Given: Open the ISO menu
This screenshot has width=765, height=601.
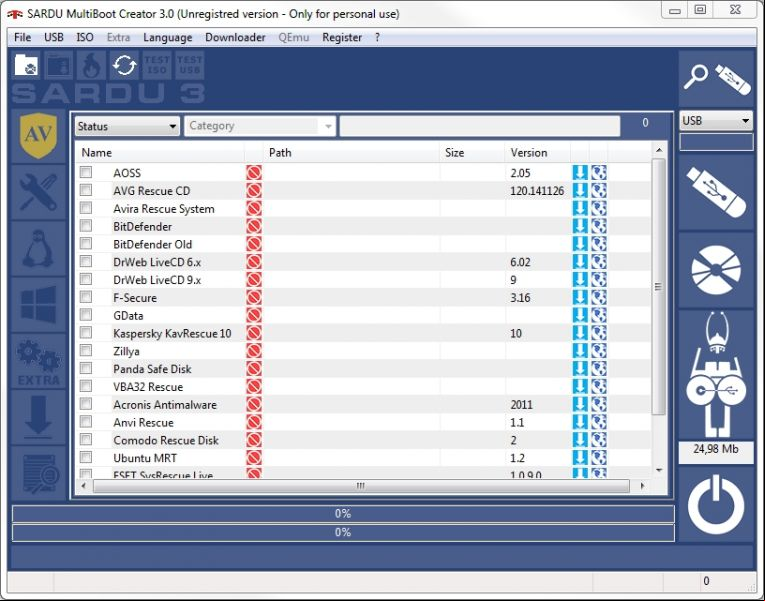Looking at the screenshot, I should [85, 38].
